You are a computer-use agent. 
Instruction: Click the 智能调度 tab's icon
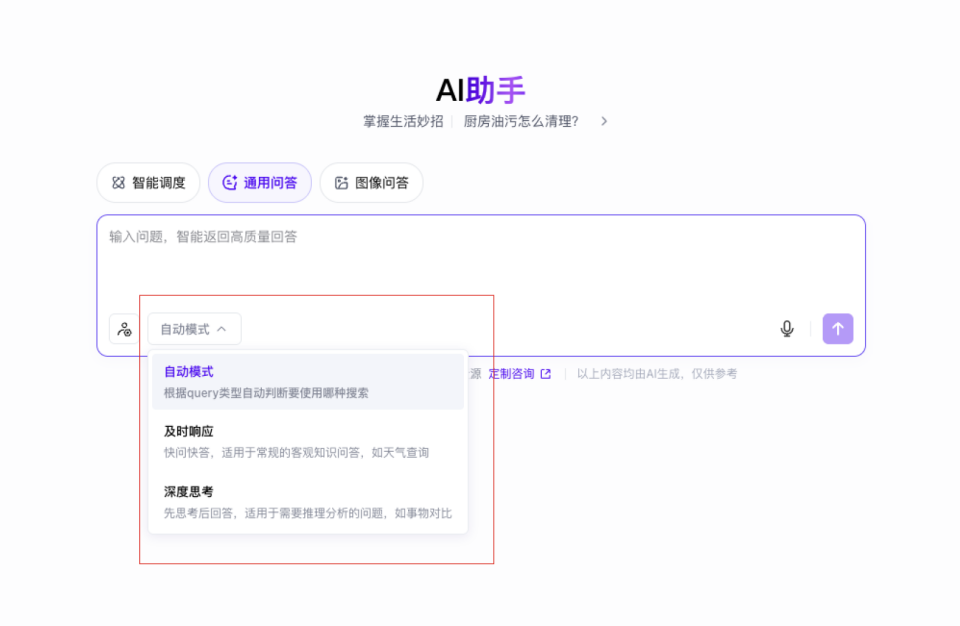[118, 183]
